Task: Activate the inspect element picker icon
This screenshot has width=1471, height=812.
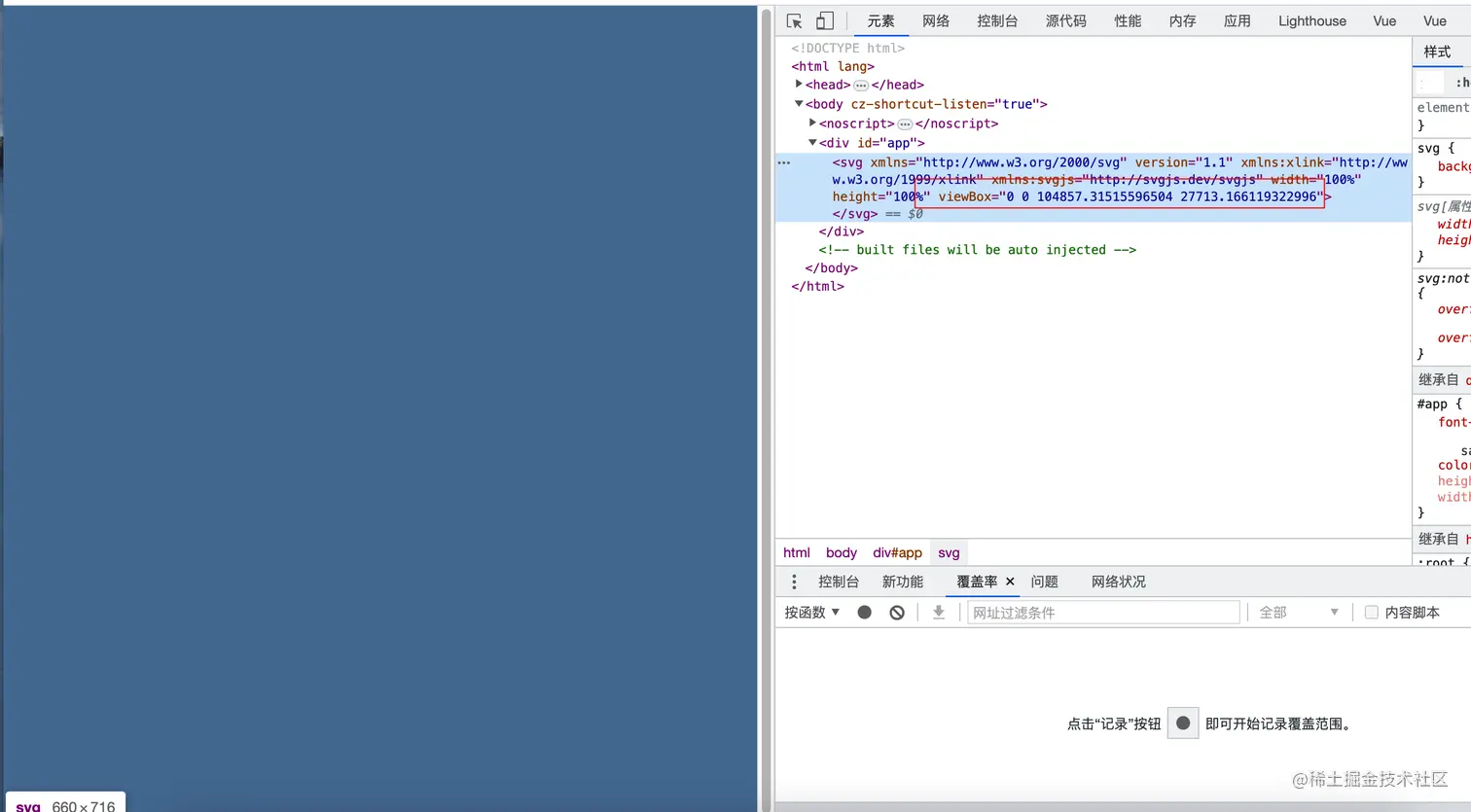Action: click(x=794, y=21)
